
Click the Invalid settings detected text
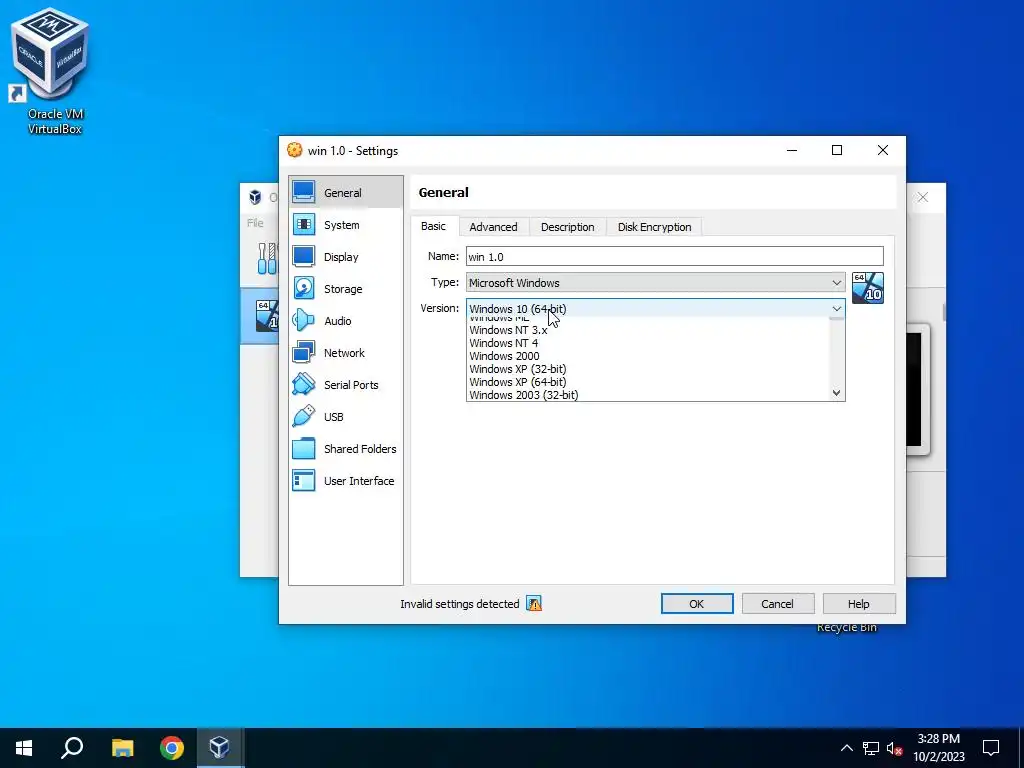point(460,604)
